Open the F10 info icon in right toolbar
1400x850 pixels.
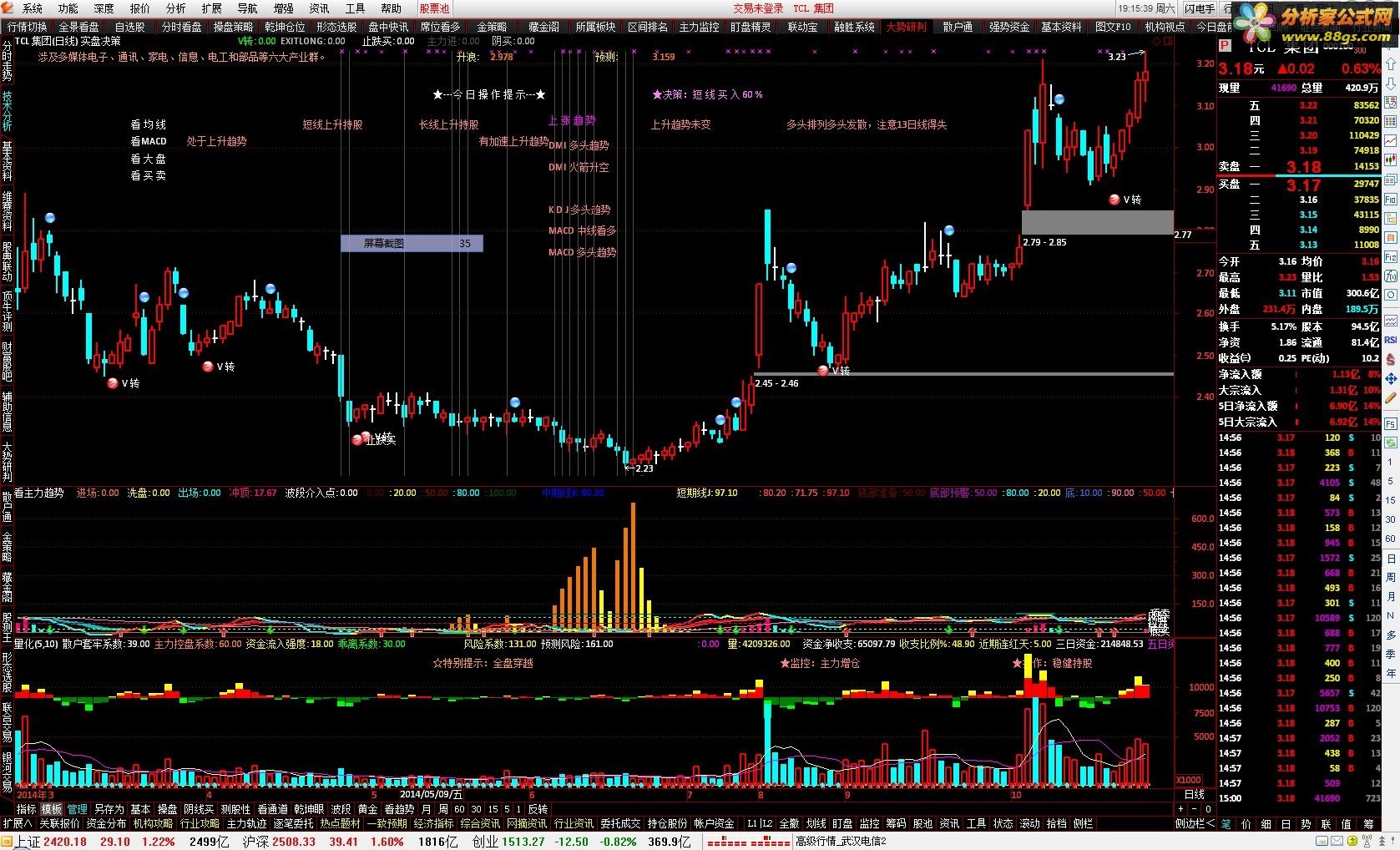[x=1391, y=199]
